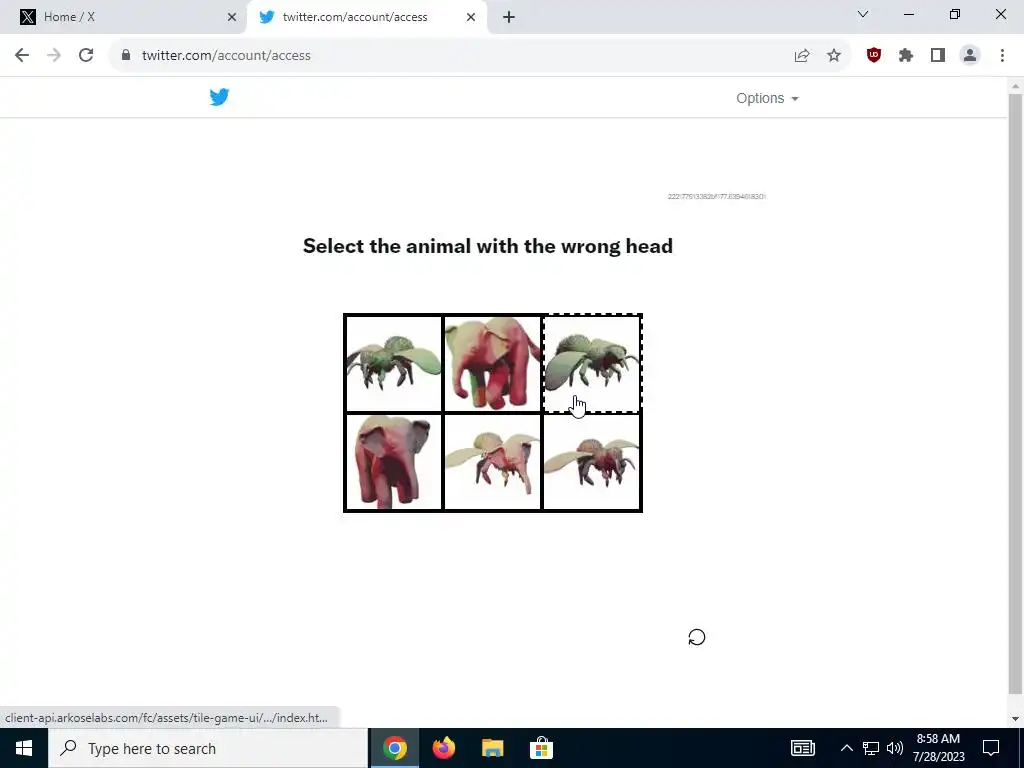Open the notifications action center

pyautogui.click(x=991, y=748)
